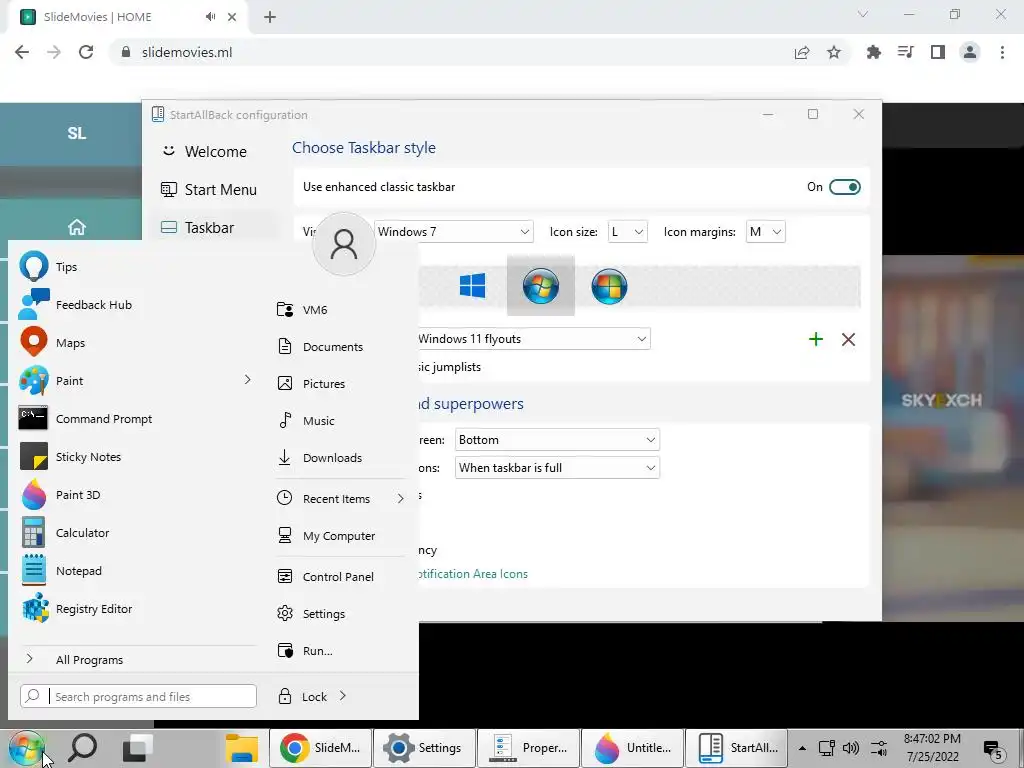The width and height of the screenshot is (1024, 768).
Task: Open volume control in system tray
Action: pyautogui.click(x=850, y=748)
